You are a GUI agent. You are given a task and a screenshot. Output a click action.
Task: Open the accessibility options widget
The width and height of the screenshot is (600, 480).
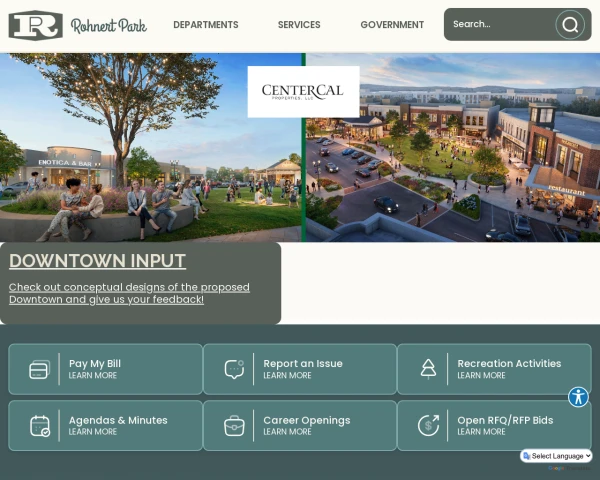(x=578, y=397)
